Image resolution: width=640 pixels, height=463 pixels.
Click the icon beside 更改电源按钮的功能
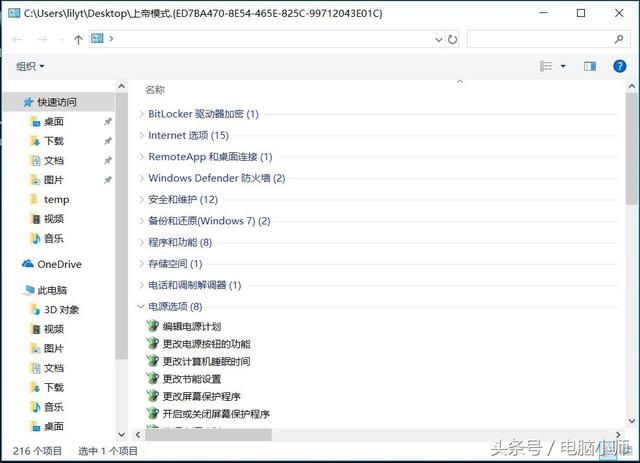coord(153,343)
